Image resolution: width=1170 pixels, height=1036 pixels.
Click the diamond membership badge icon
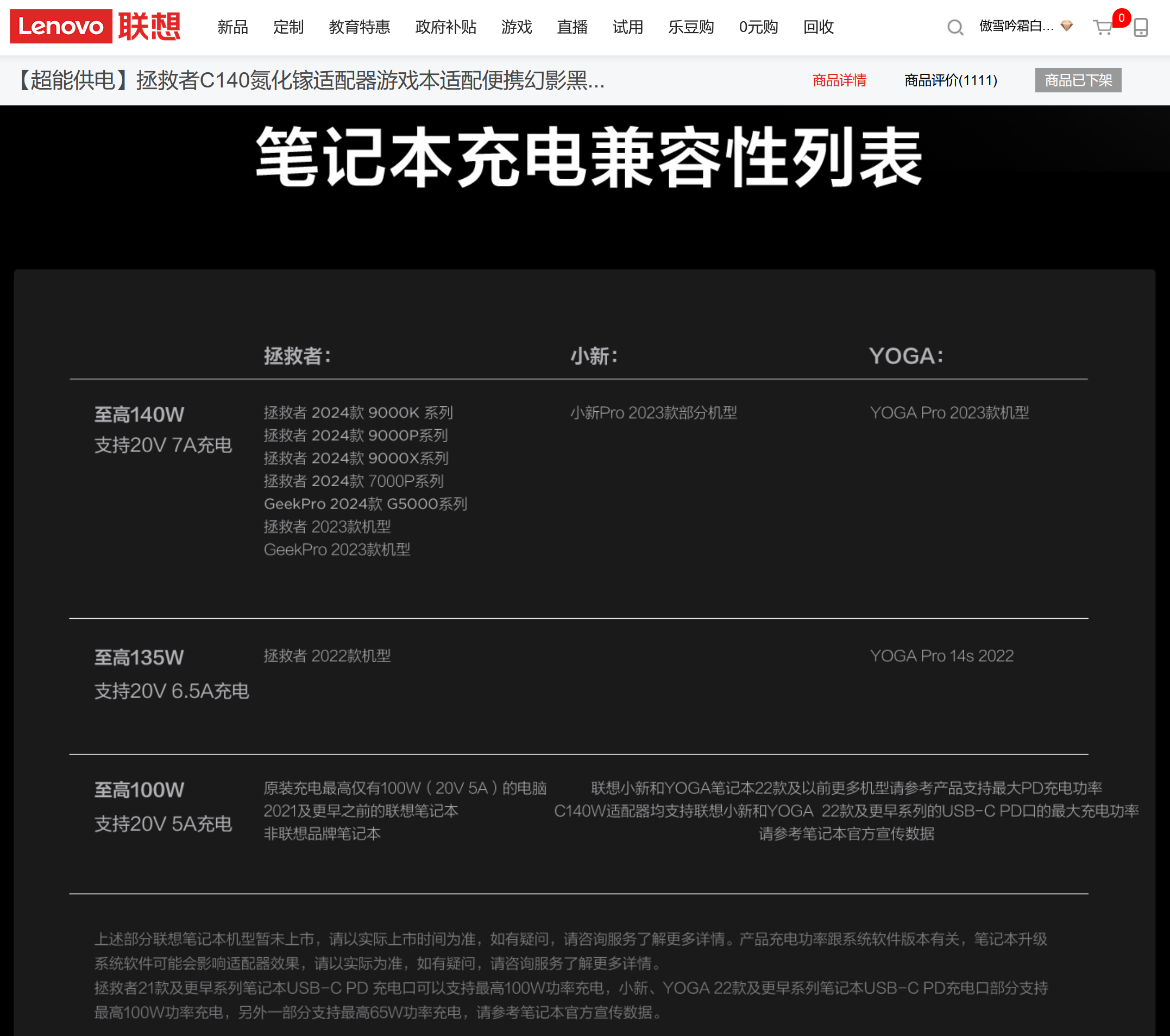1066,26
